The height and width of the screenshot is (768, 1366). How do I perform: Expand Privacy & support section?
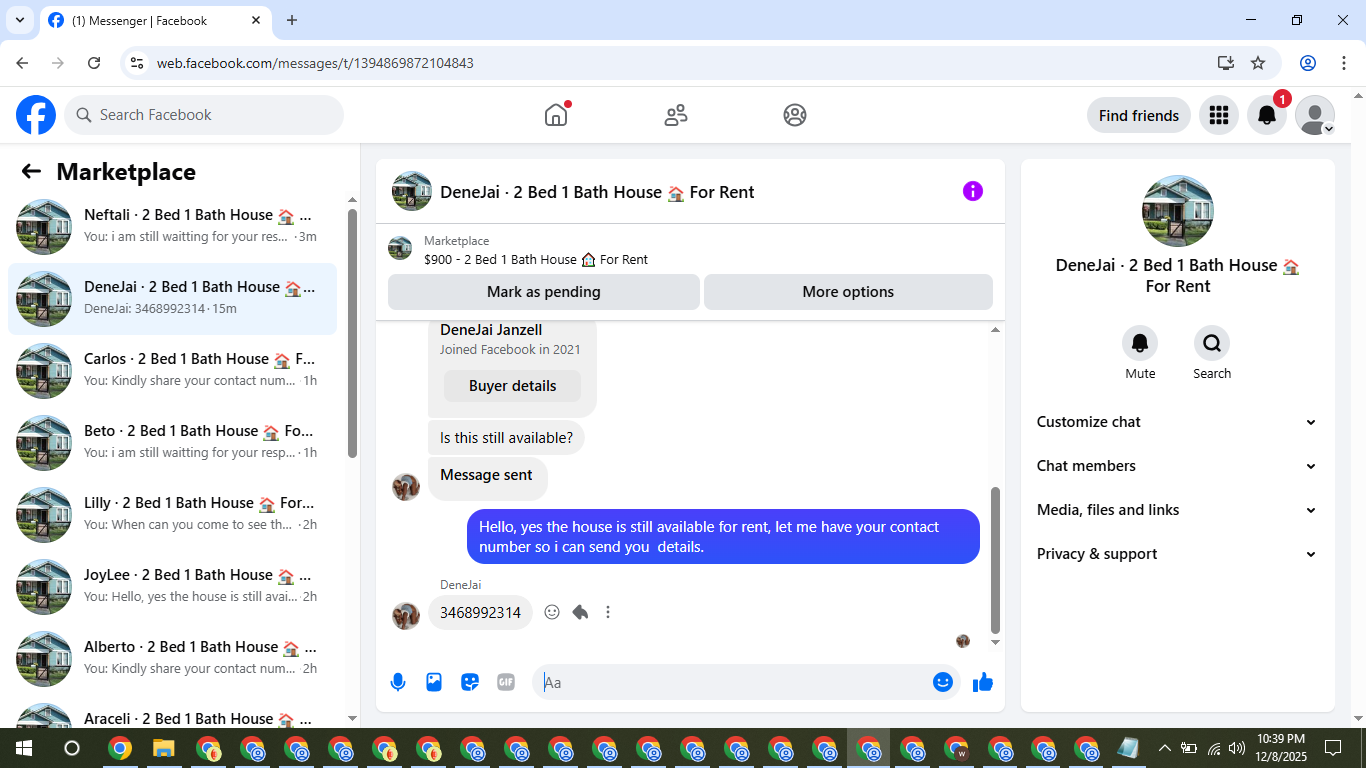coord(1176,554)
